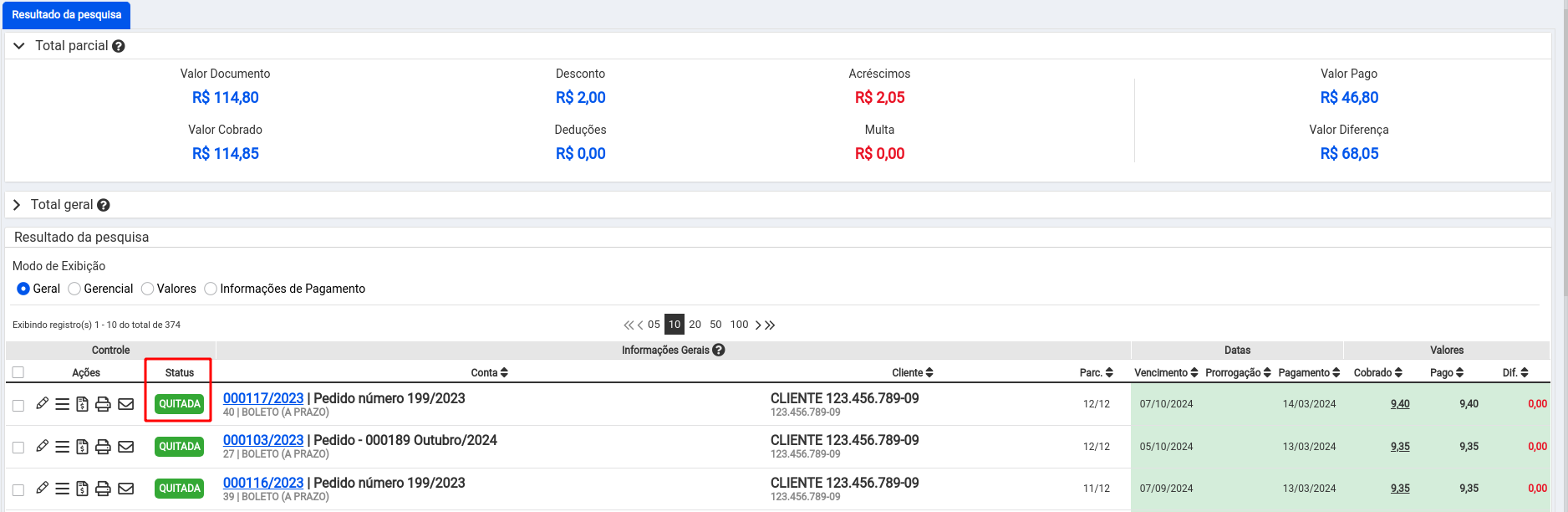Print row 000103/2023 with printer icon
The image size is (1568, 512).
pyautogui.click(x=103, y=447)
